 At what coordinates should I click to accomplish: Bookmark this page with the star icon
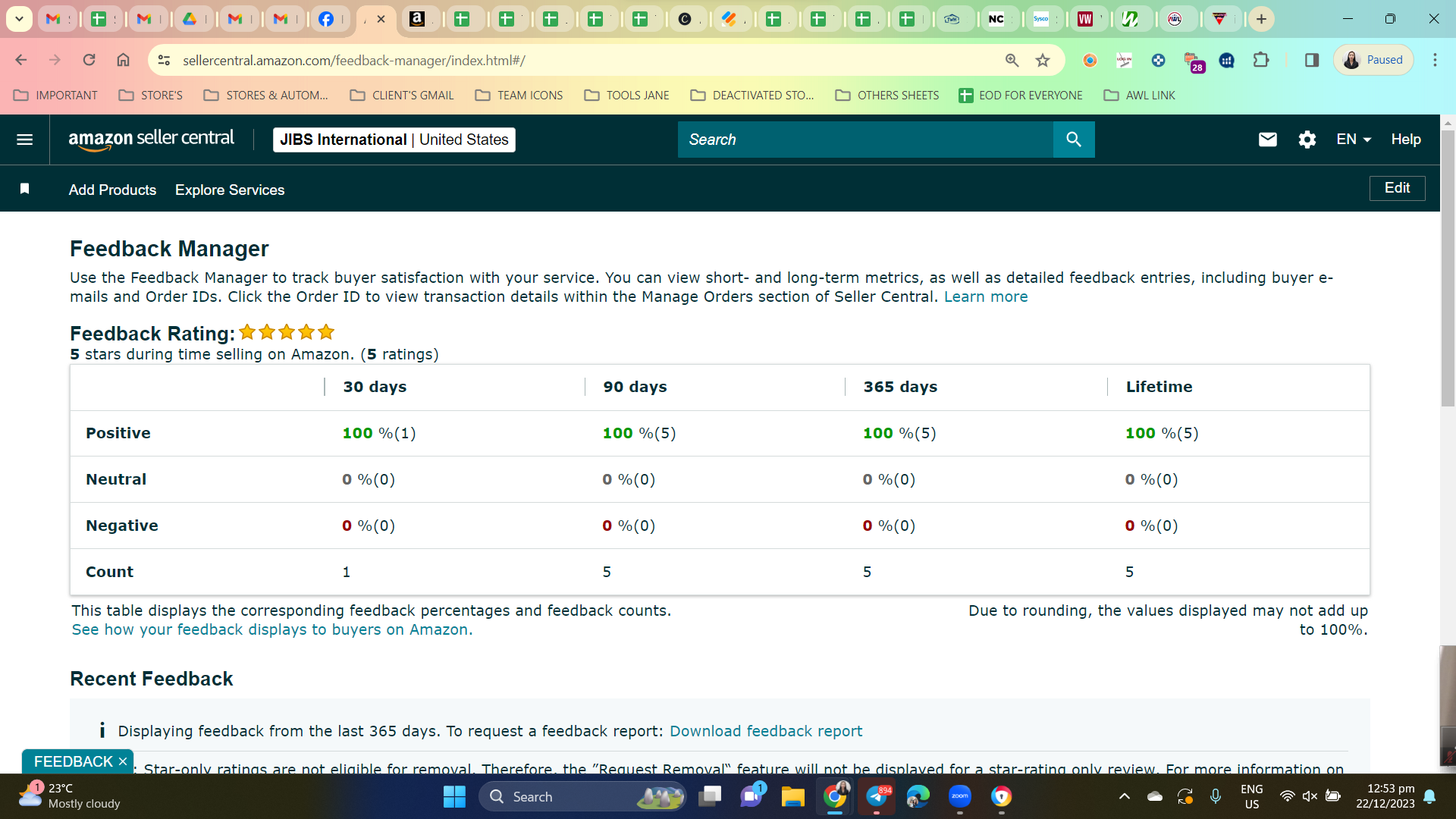(x=1043, y=60)
